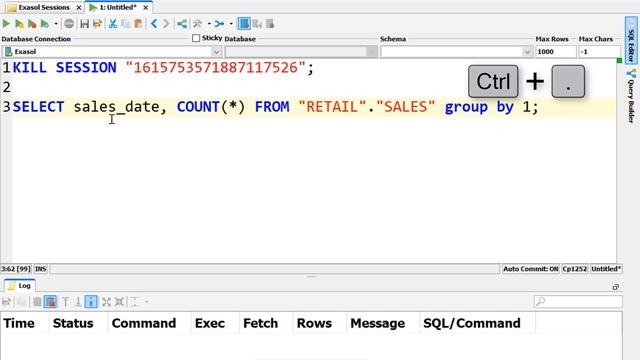Click the grey Stop execution icon

click(x=69, y=24)
